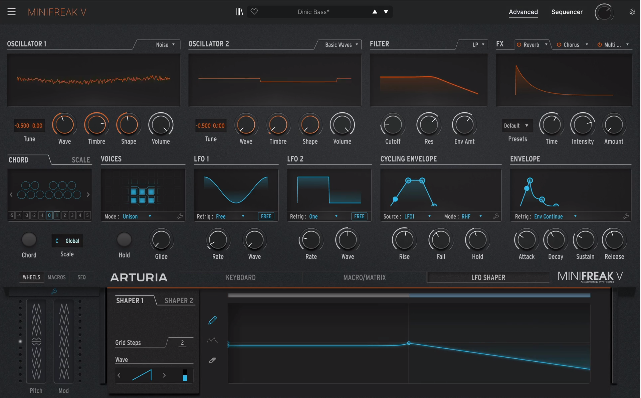
Task: Click the Oscillator 2 Shape knob
Action: [310, 125]
